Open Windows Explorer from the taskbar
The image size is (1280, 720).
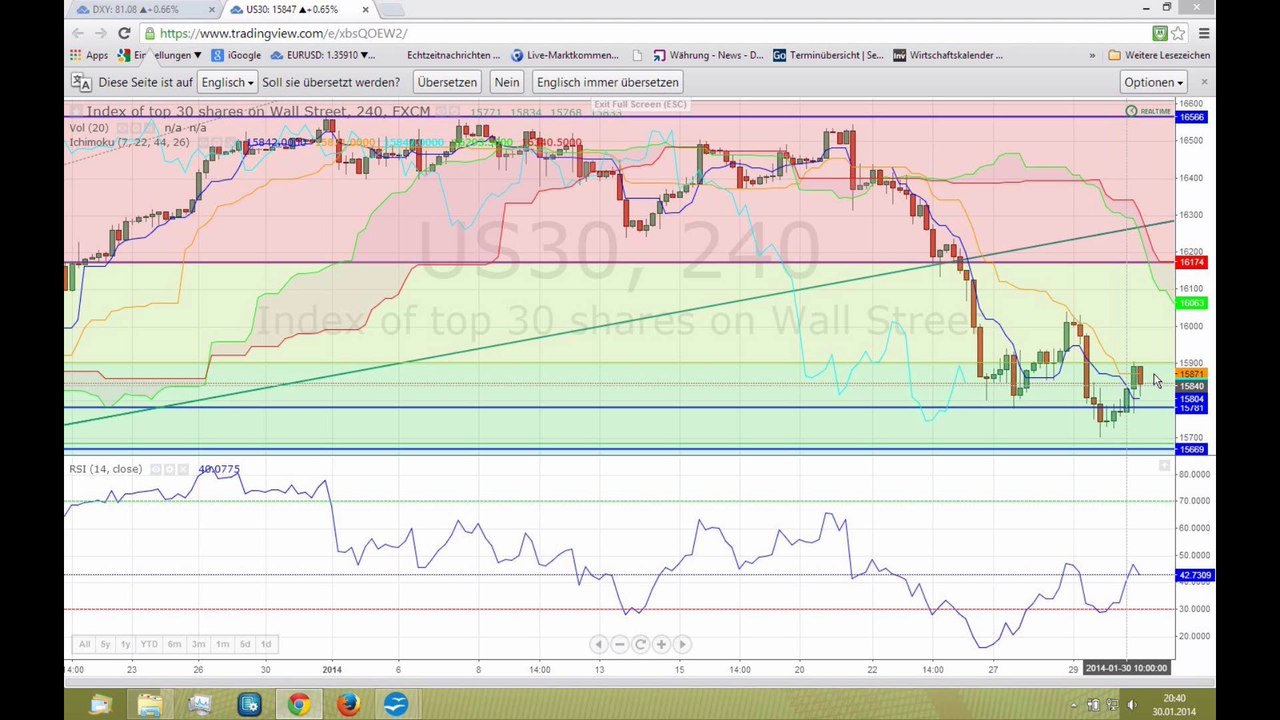coord(150,705)
